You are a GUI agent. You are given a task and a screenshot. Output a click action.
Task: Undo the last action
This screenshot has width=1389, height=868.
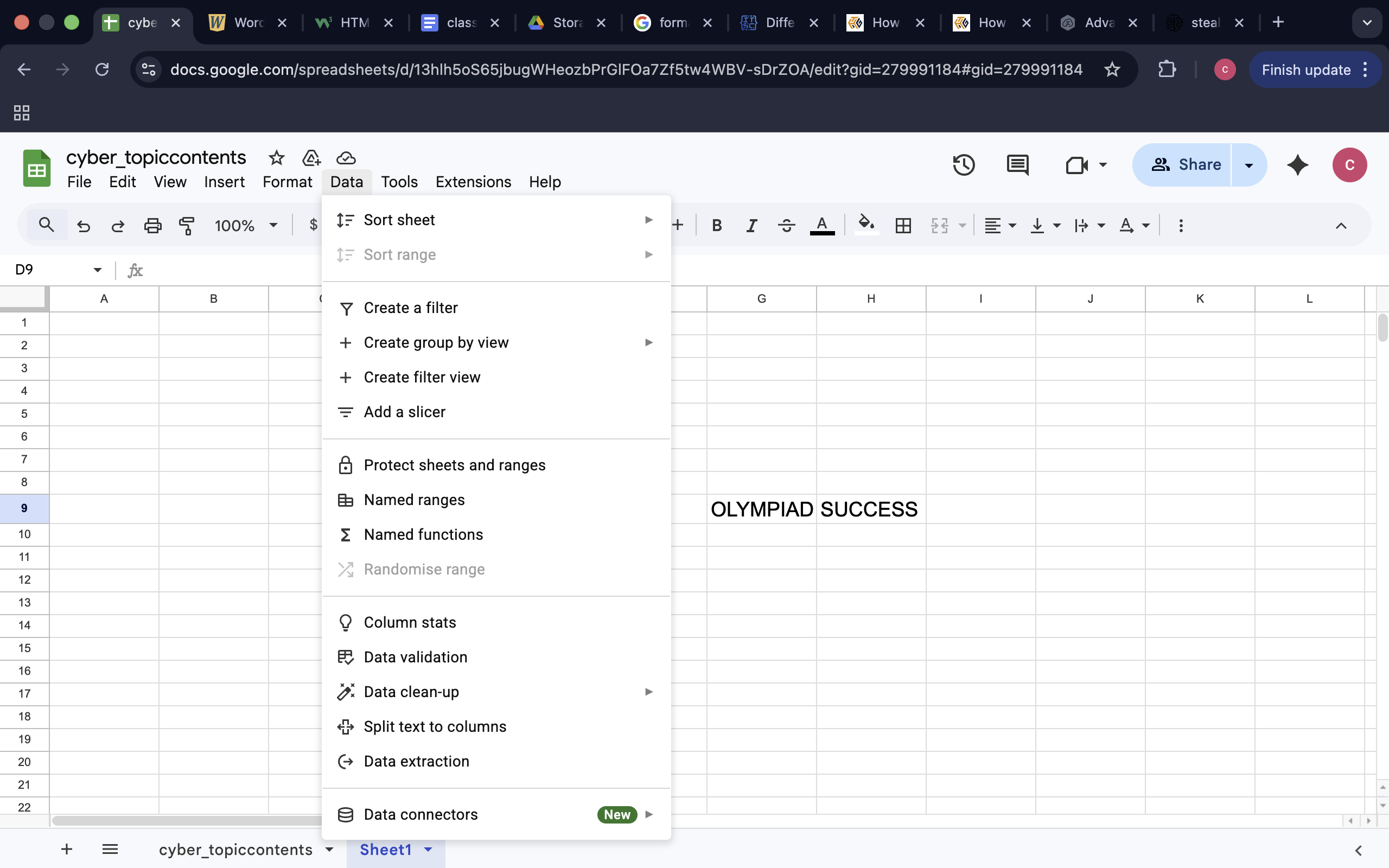(84, 225)
